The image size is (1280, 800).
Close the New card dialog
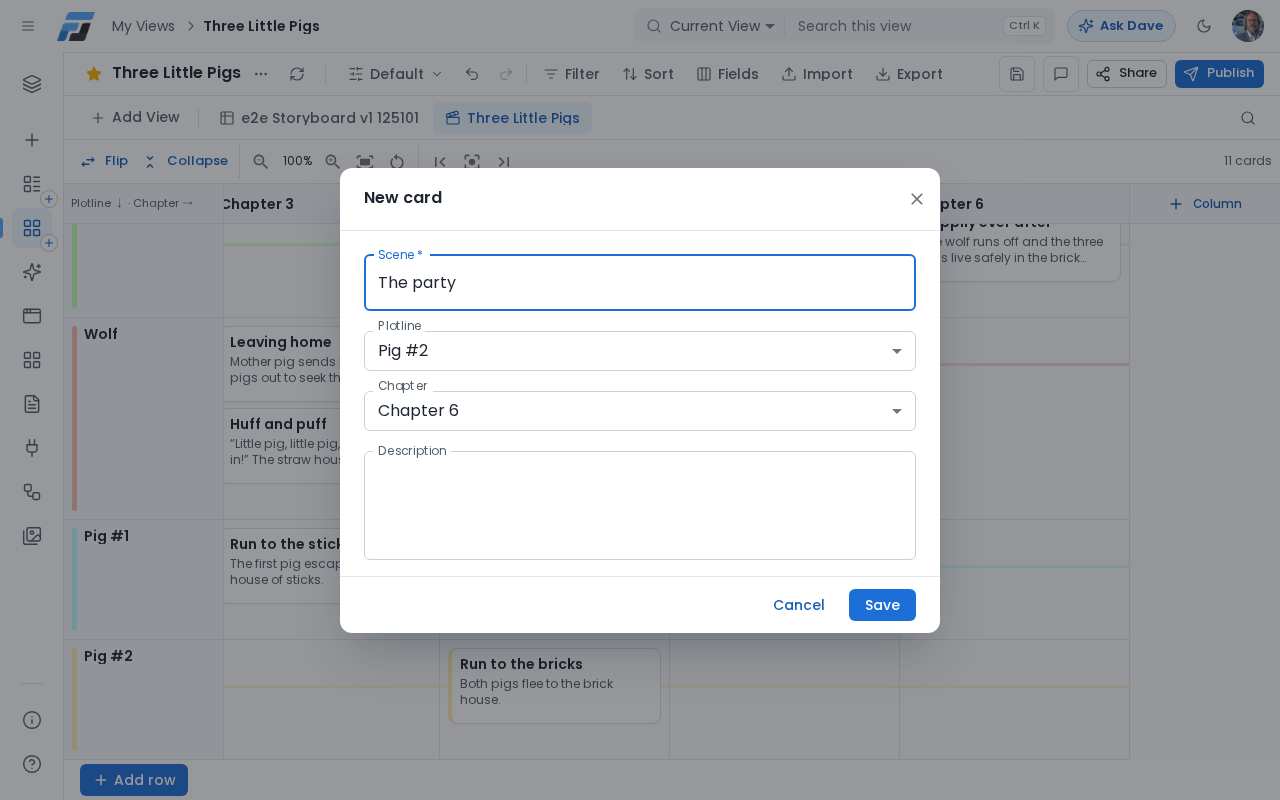pyautogui.click(x=917, y=199)
